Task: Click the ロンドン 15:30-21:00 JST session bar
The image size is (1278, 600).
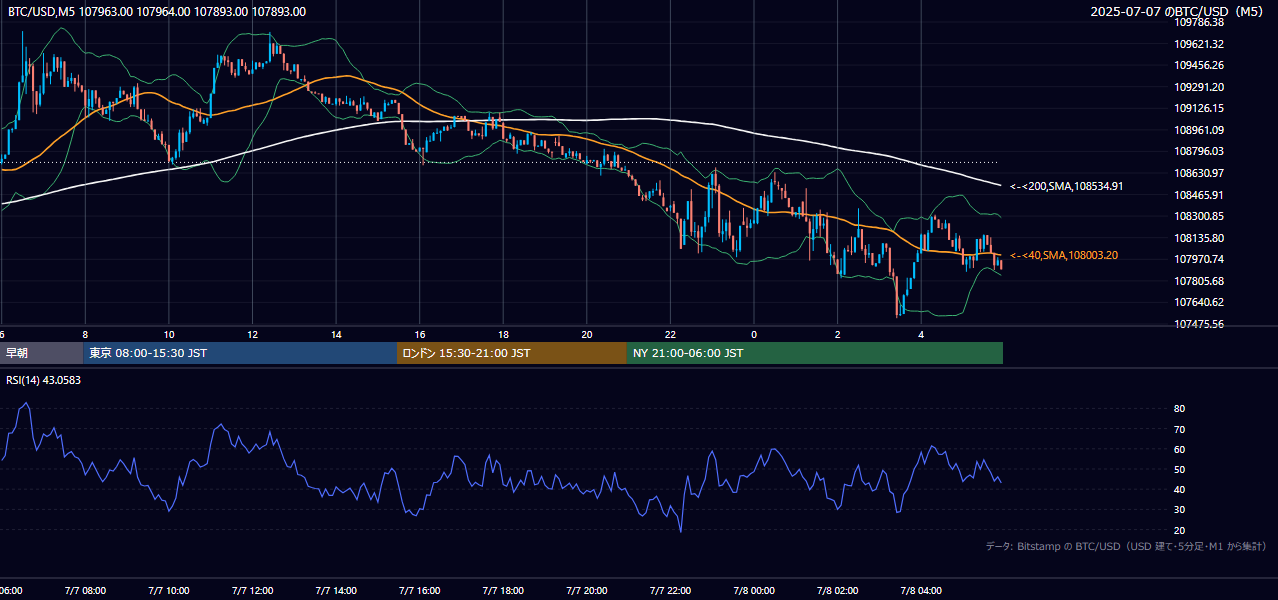Action: (x=512, y=353)
